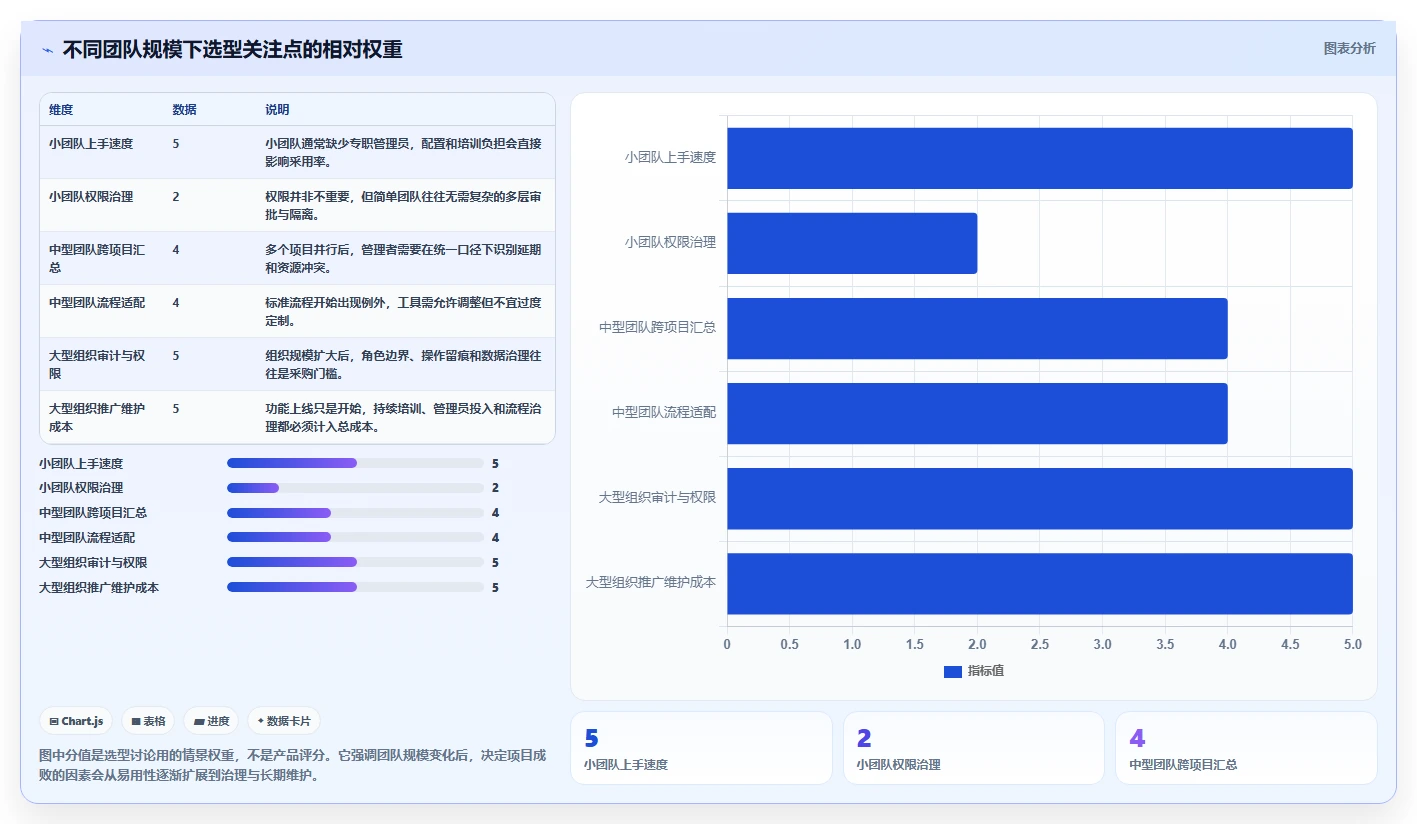1417x824 pixels.
Task: Click the page title 不同团队规模下选型关注点的相对权重
Action: (x=232, y=50)
